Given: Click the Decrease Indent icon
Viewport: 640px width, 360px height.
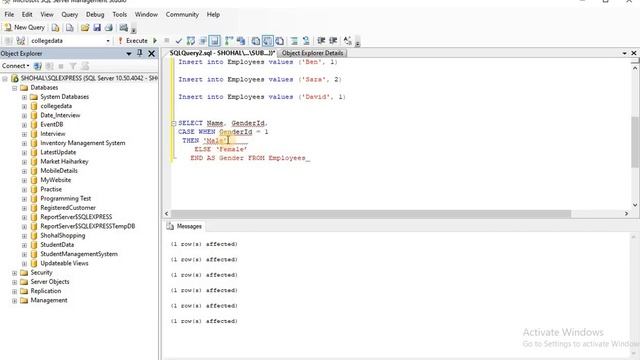Looking at the screenshot, I should tap(321, 41).
